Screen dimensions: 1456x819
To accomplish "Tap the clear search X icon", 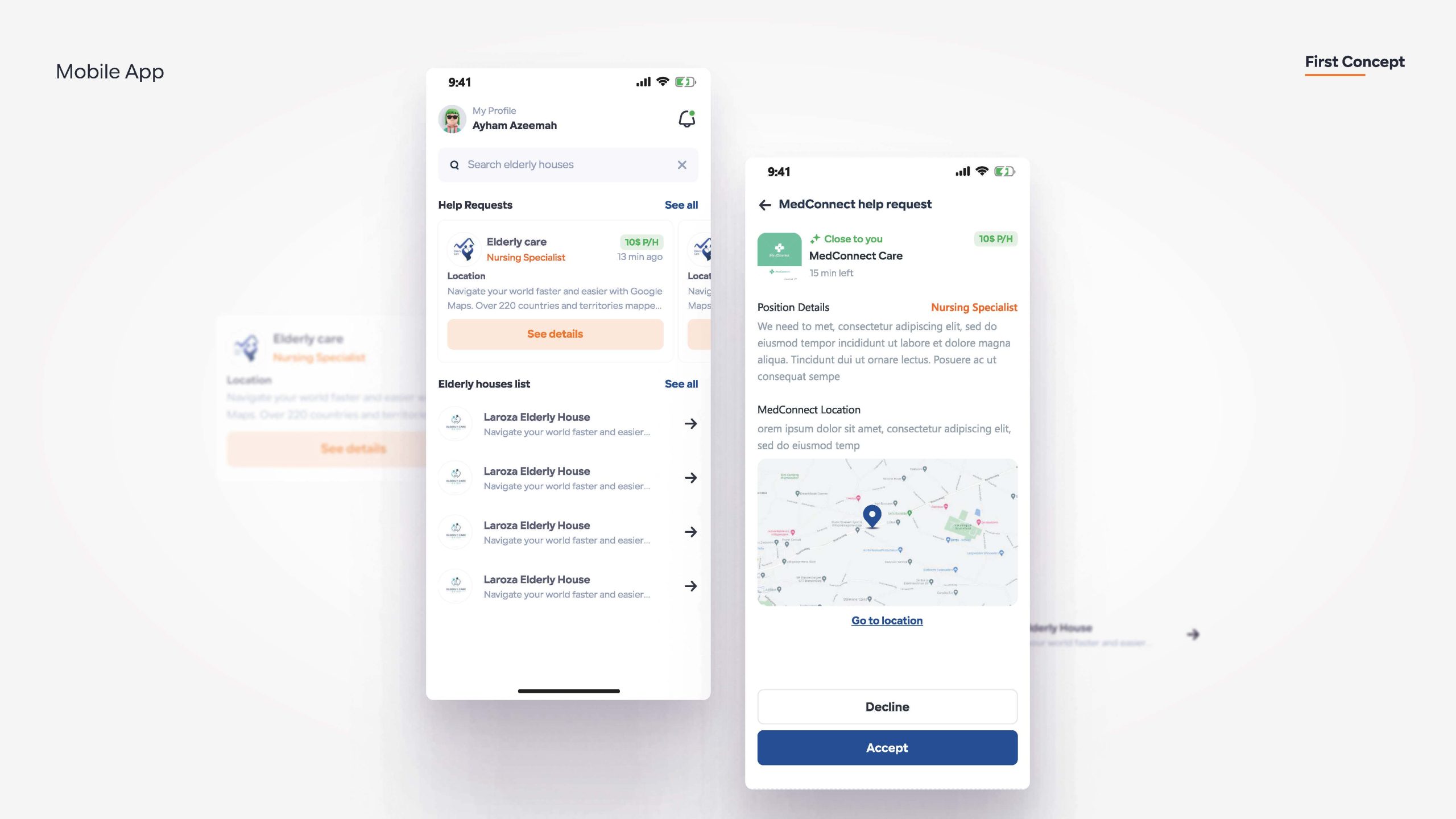I will click(x=682, y=165).
